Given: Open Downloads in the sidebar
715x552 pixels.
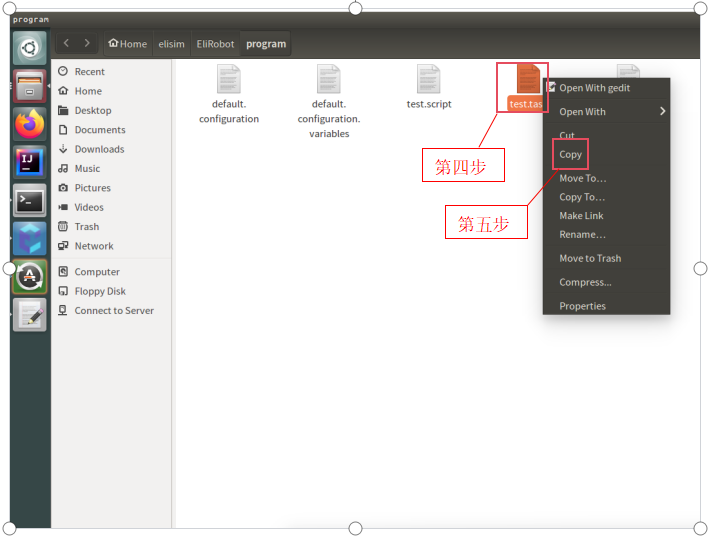Looking at the screenshot, I should click(99, 149).
